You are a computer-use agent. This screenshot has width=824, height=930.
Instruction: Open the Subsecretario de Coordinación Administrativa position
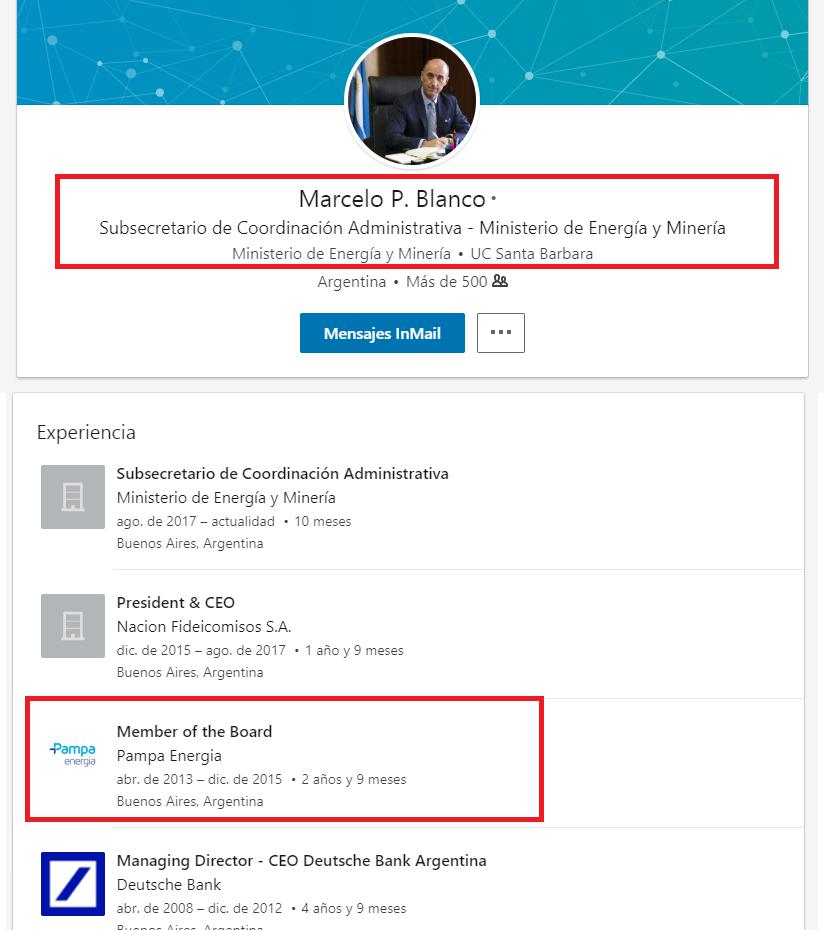pos(282,474)
